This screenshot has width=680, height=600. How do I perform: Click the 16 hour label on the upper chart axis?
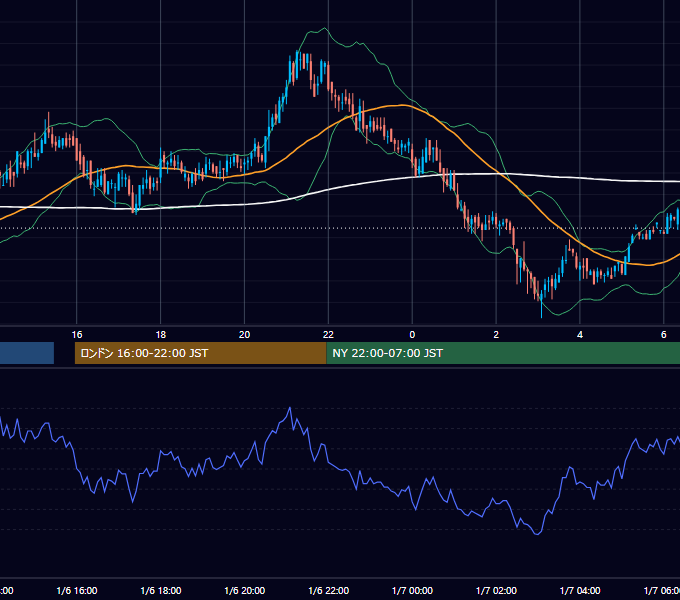point(77,335)
